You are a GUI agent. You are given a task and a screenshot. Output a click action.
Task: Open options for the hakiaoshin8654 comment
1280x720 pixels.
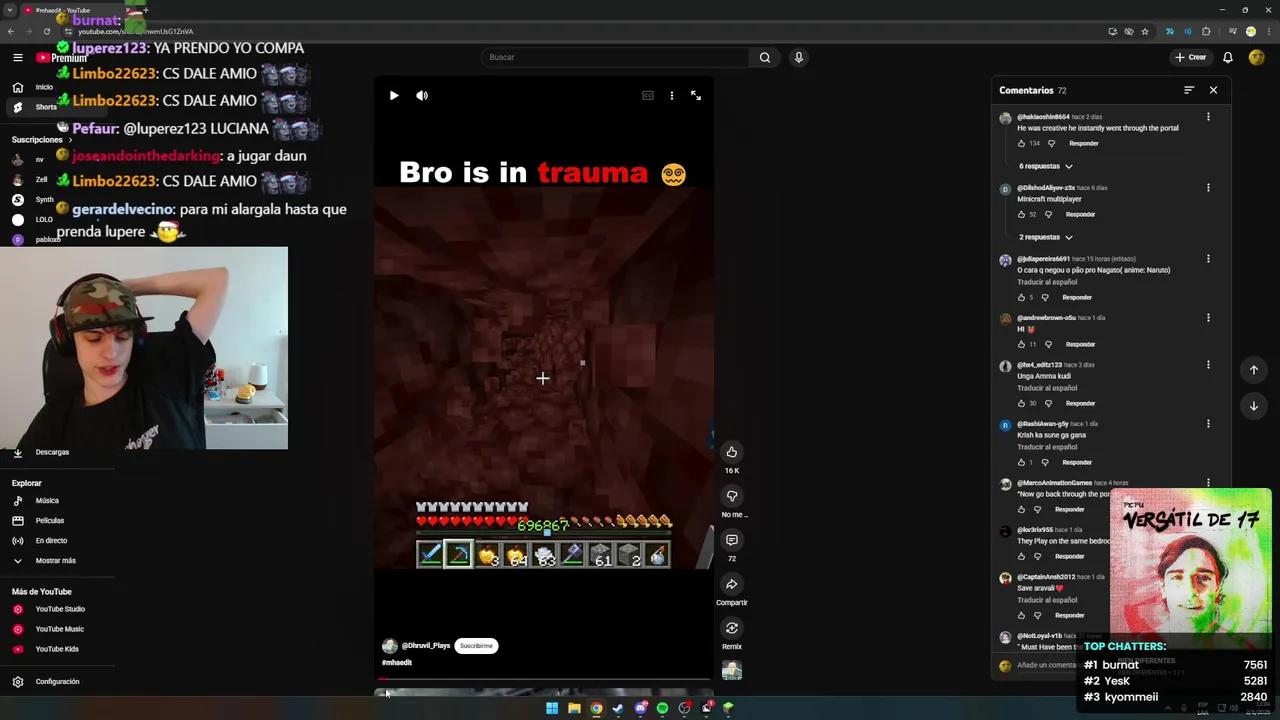point(1208,117)
